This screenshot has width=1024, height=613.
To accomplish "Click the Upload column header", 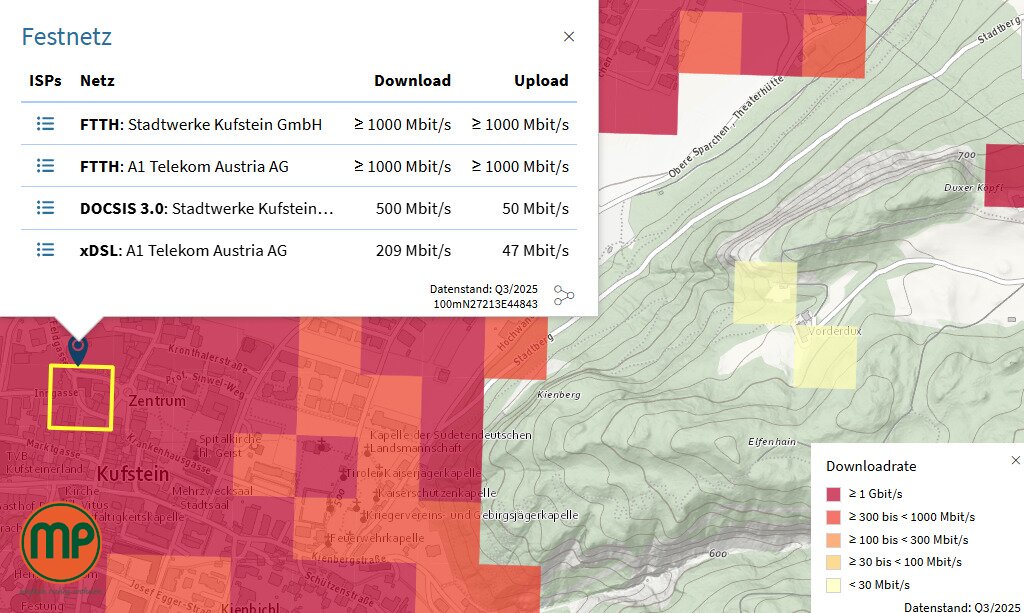I will click(541, 81).
